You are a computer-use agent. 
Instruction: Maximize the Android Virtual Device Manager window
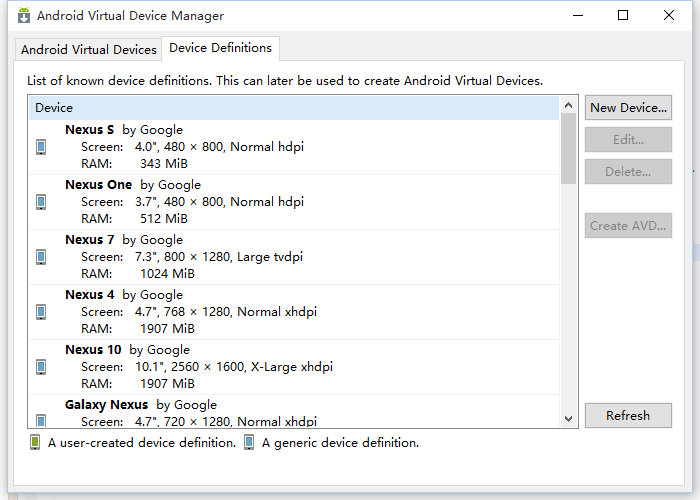(x=623, y=15)
